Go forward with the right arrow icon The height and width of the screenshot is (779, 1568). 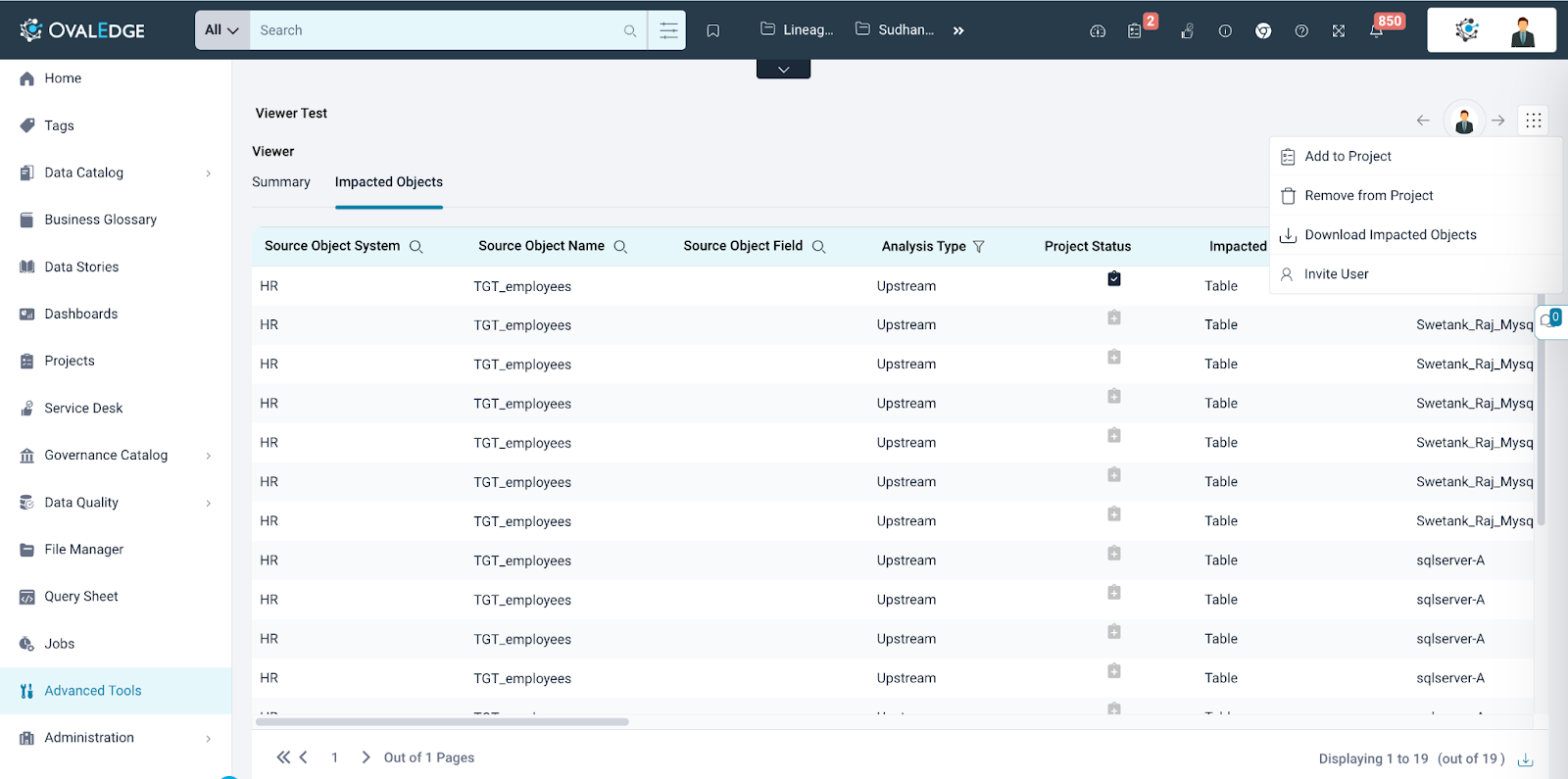1498,121
